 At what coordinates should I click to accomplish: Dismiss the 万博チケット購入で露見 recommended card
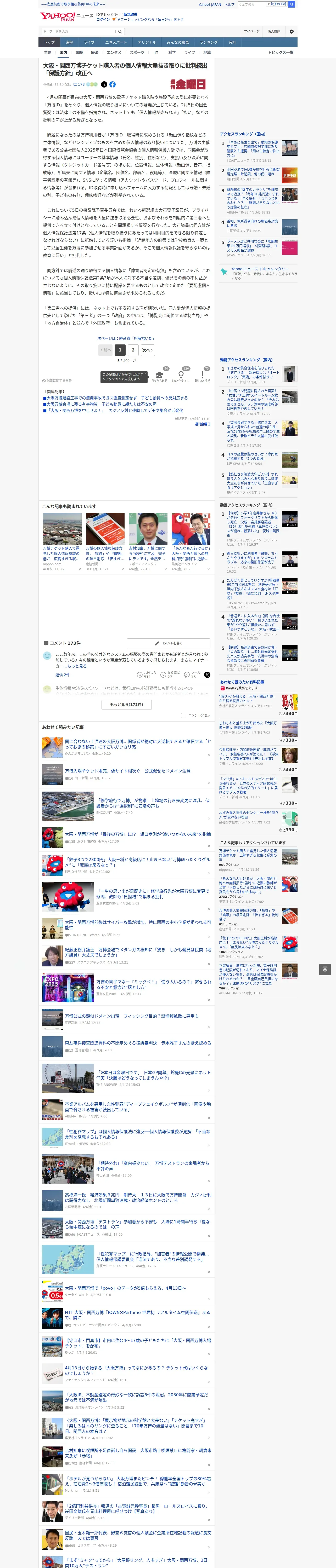pos(79,569)
